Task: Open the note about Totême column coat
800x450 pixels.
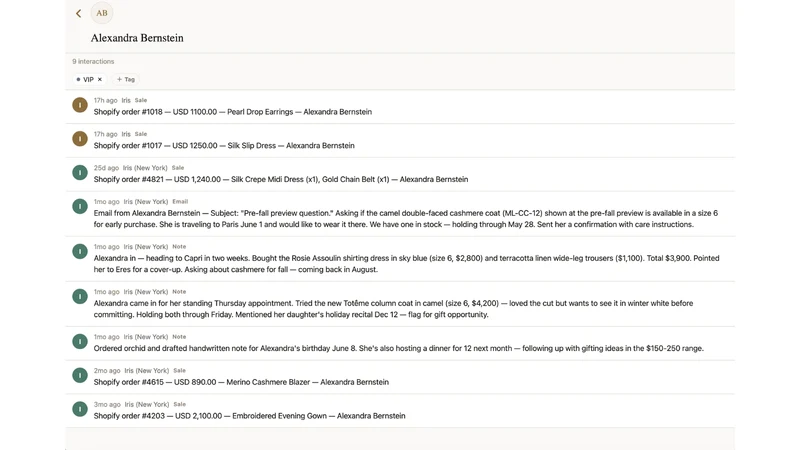Action: (x=400, y=303)
